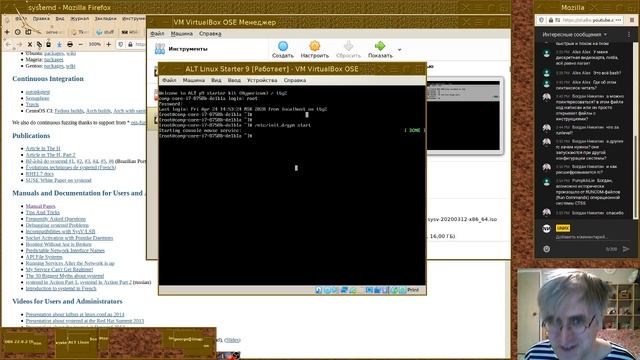This screenshot has width=640, height=360.
Task: Click the Firefox zoom out minus button
Action: pos(80,44)
